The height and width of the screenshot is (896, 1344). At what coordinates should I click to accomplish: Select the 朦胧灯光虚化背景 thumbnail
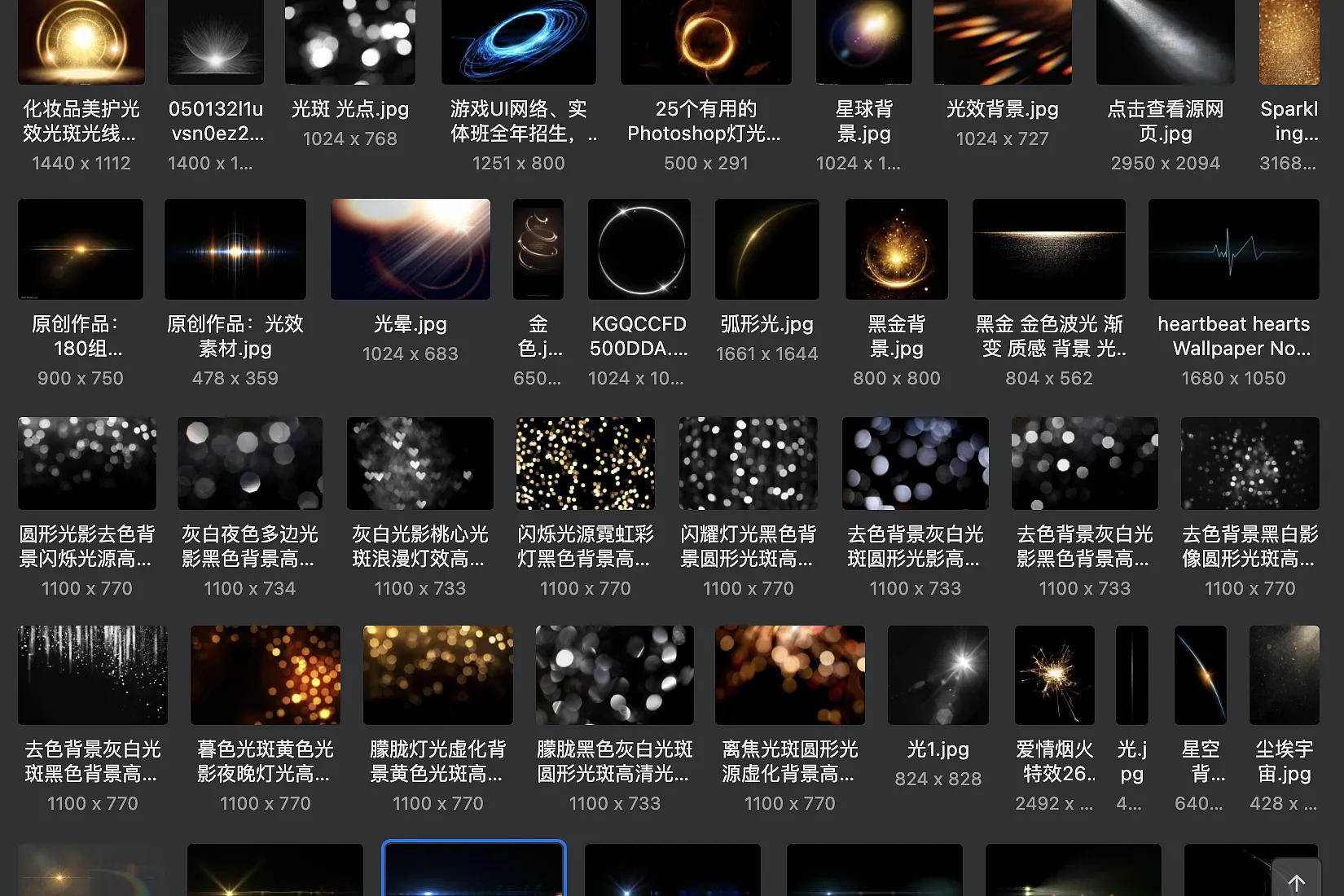click(438, 675)
